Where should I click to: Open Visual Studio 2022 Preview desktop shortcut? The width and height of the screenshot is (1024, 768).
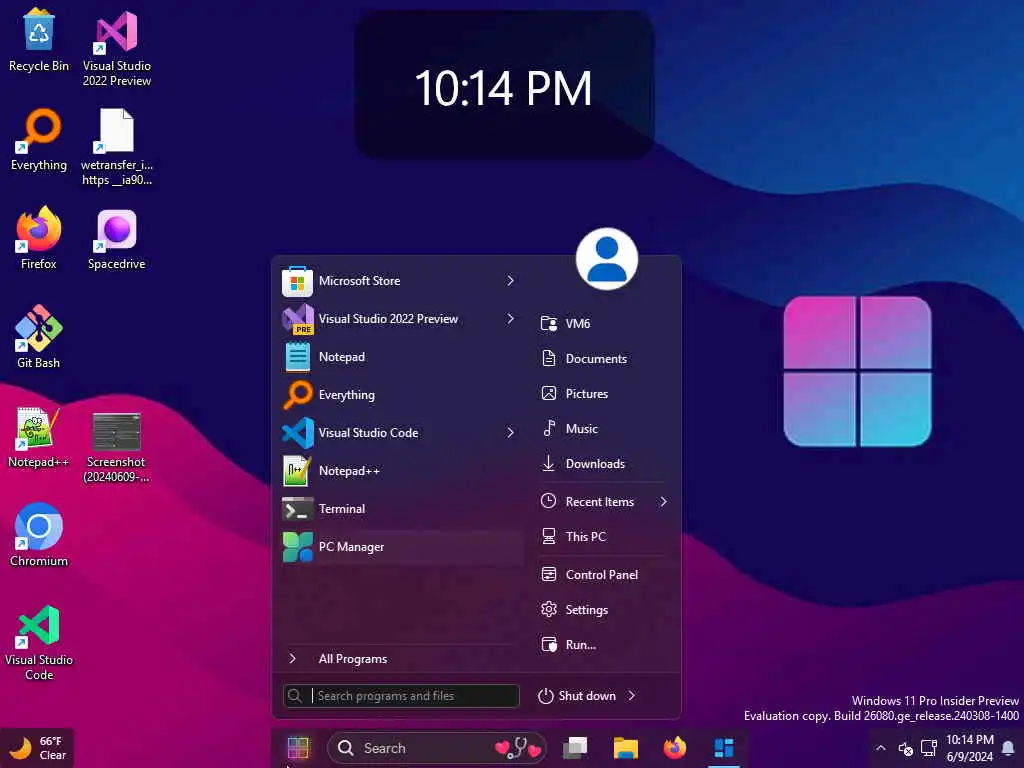coord(117,47)
